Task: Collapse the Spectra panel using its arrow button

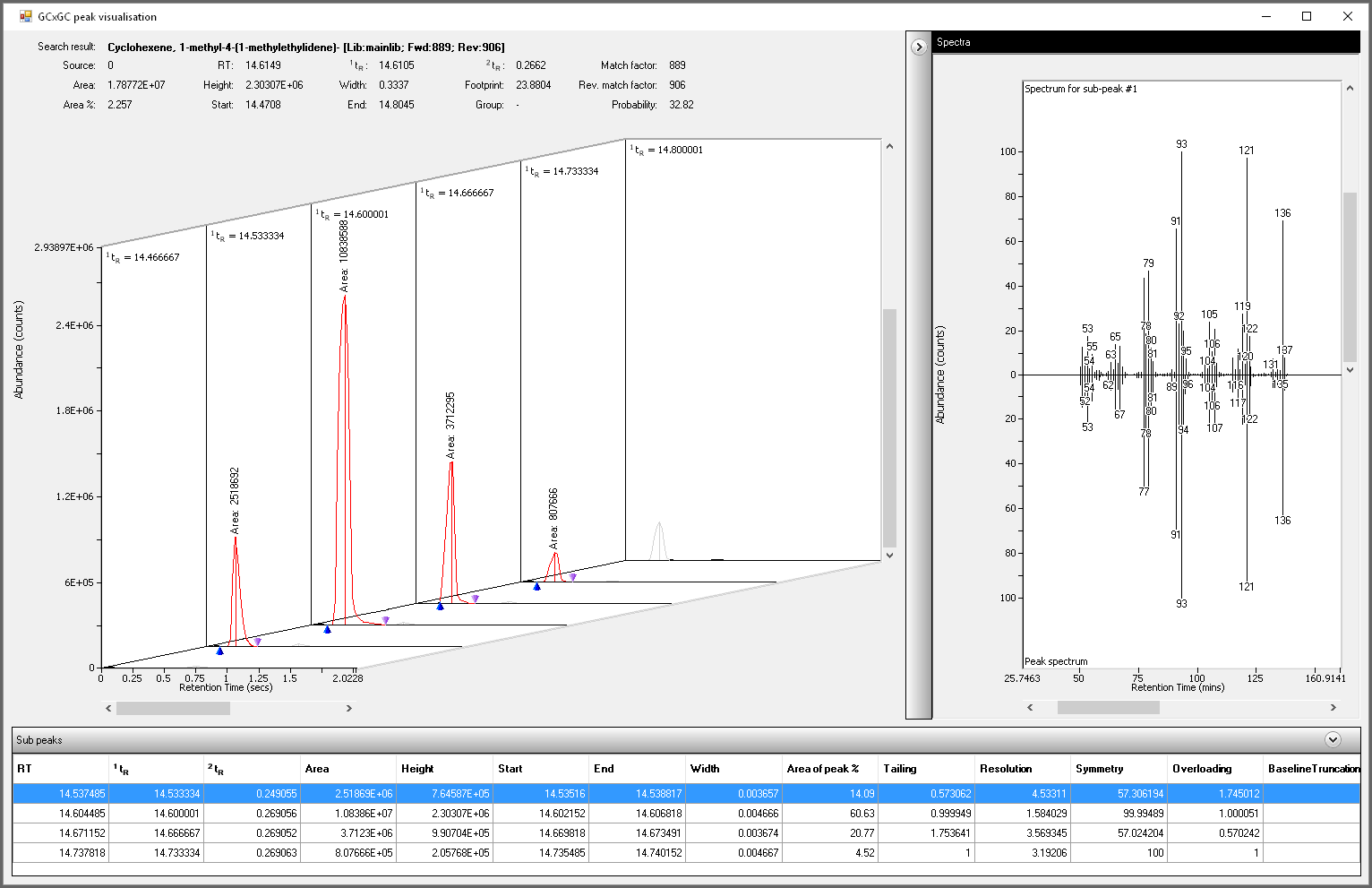Action: (919, 47)
